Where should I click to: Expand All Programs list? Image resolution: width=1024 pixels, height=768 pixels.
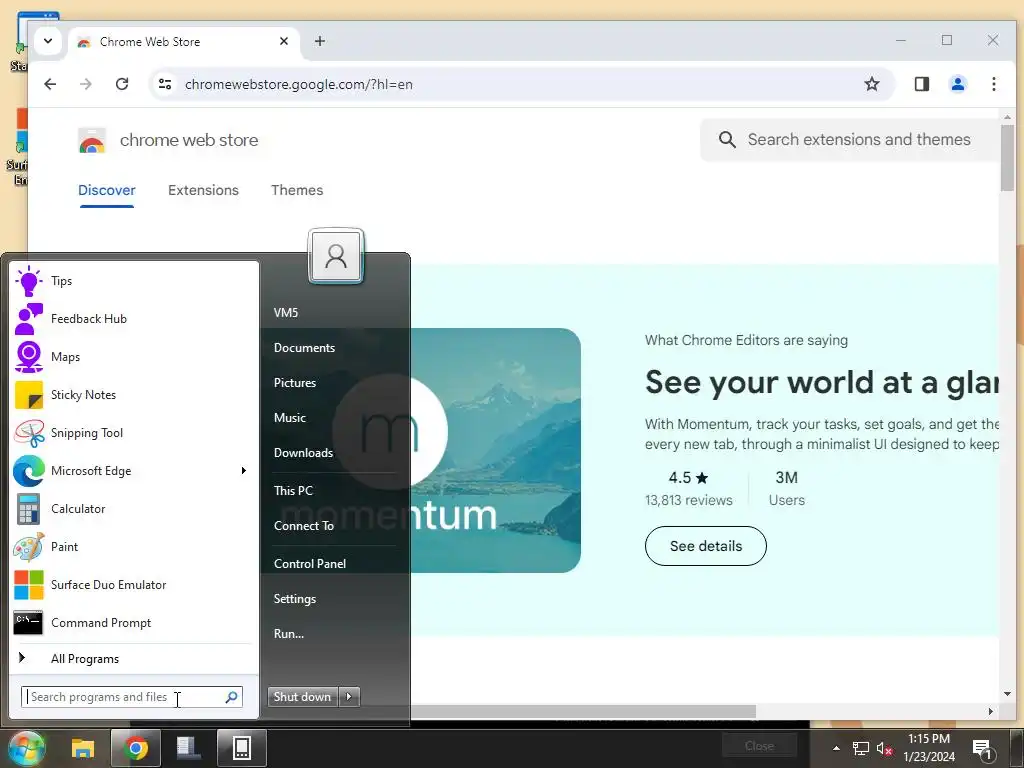click(133, 658)
